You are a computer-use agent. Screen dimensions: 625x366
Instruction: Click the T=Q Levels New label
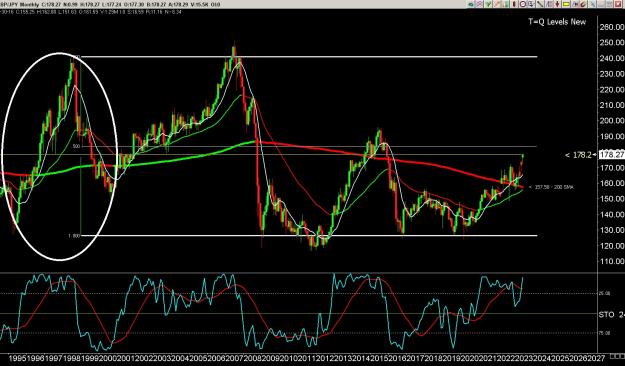click(557, 22)
